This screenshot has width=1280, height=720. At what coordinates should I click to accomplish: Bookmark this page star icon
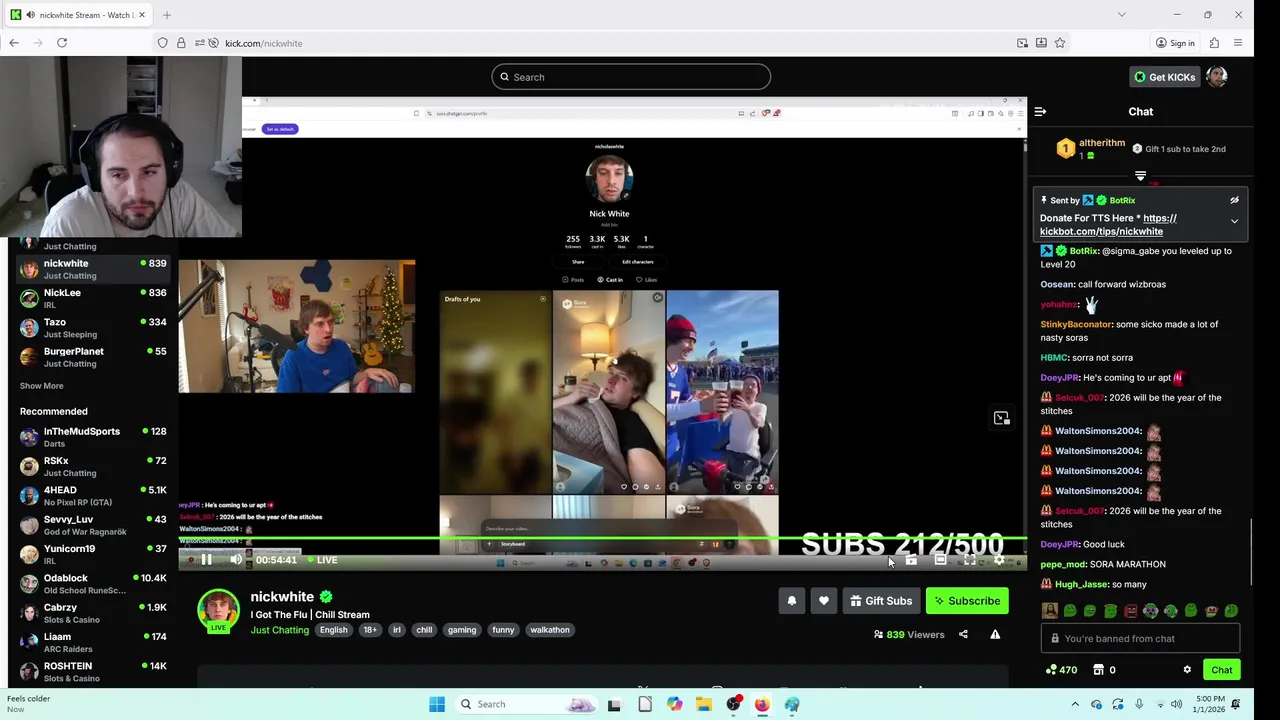(1060, 43)
